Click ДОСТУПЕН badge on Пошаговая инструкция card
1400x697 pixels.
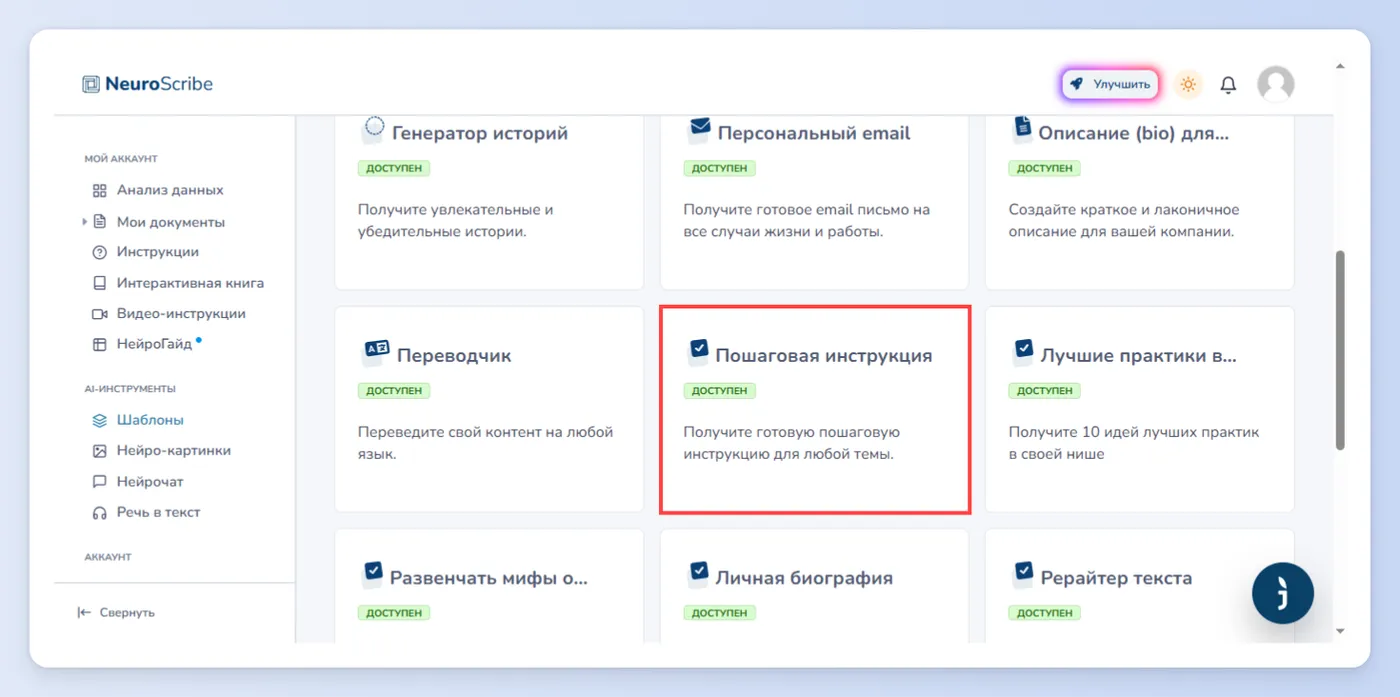(x=719, y=391)
